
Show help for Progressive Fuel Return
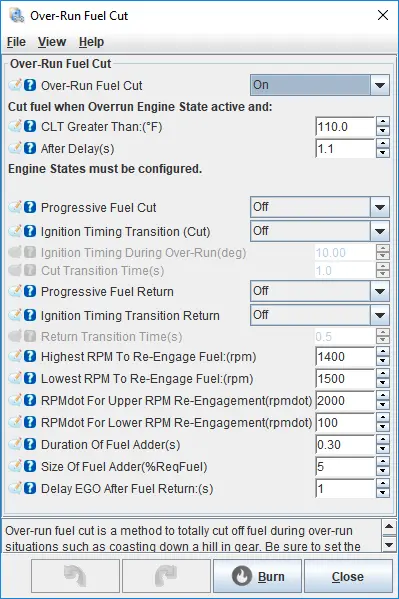coord(30,291)
